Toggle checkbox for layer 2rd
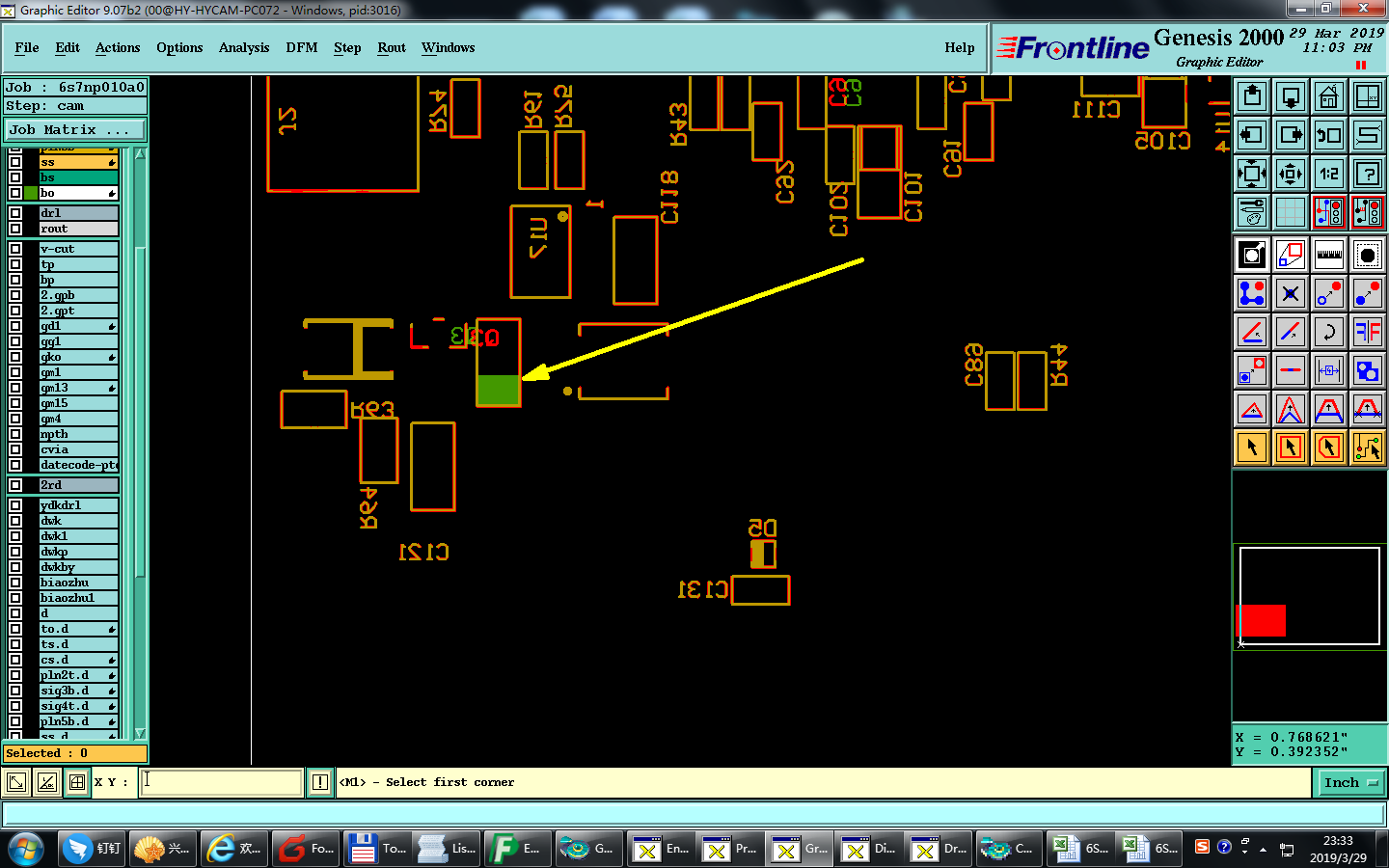 (x=15, y=485)
